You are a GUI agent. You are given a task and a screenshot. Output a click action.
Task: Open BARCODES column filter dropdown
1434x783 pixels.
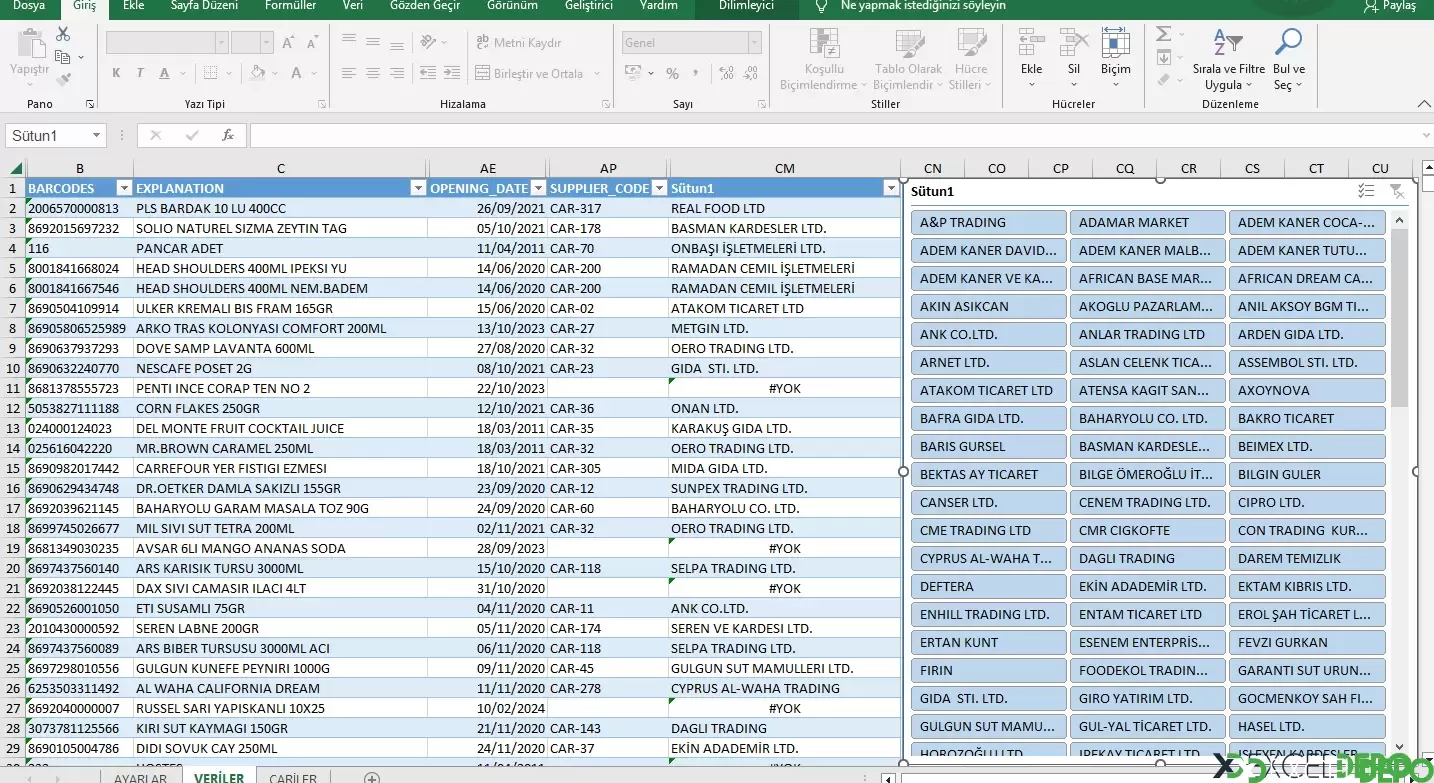[124, 188]
